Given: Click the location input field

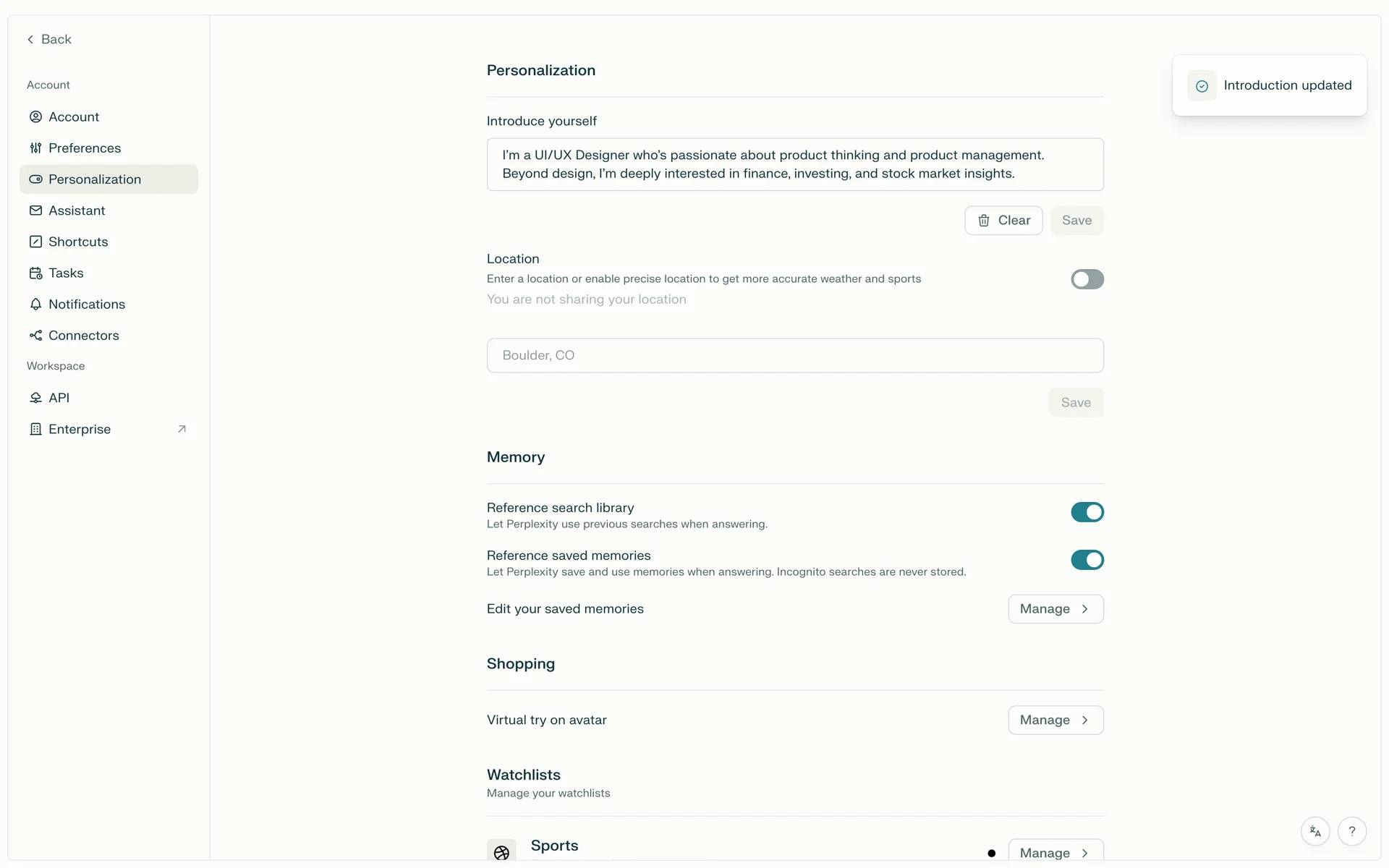Looking at the screenshot, I should tap(794, 356).
